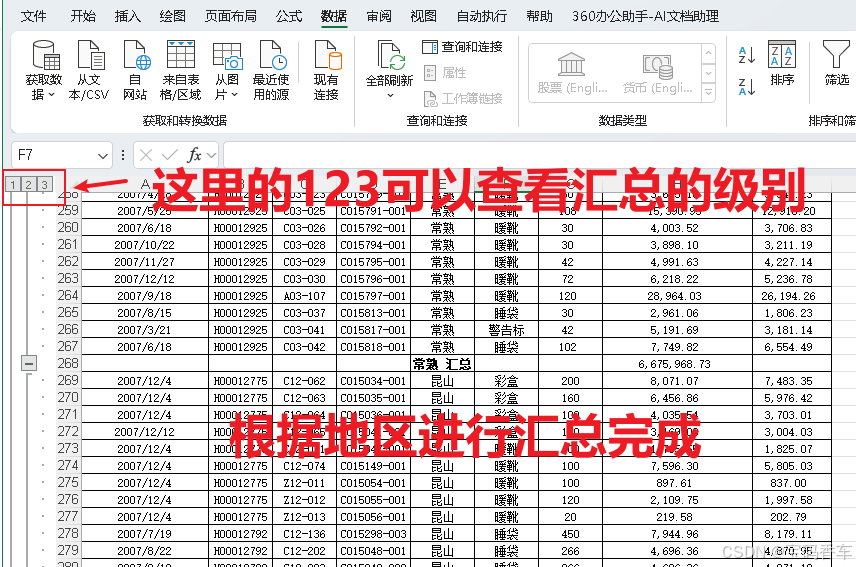Switch to the 视图 (View) tab

point(423,16)
